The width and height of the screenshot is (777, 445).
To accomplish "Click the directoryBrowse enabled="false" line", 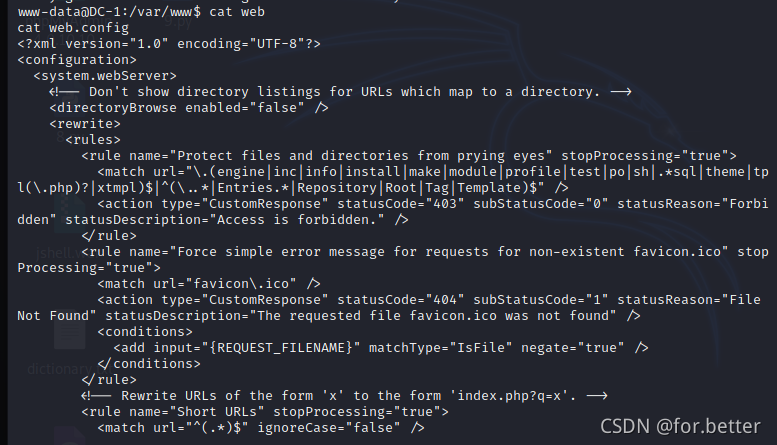I will click(x=189, y=108).
